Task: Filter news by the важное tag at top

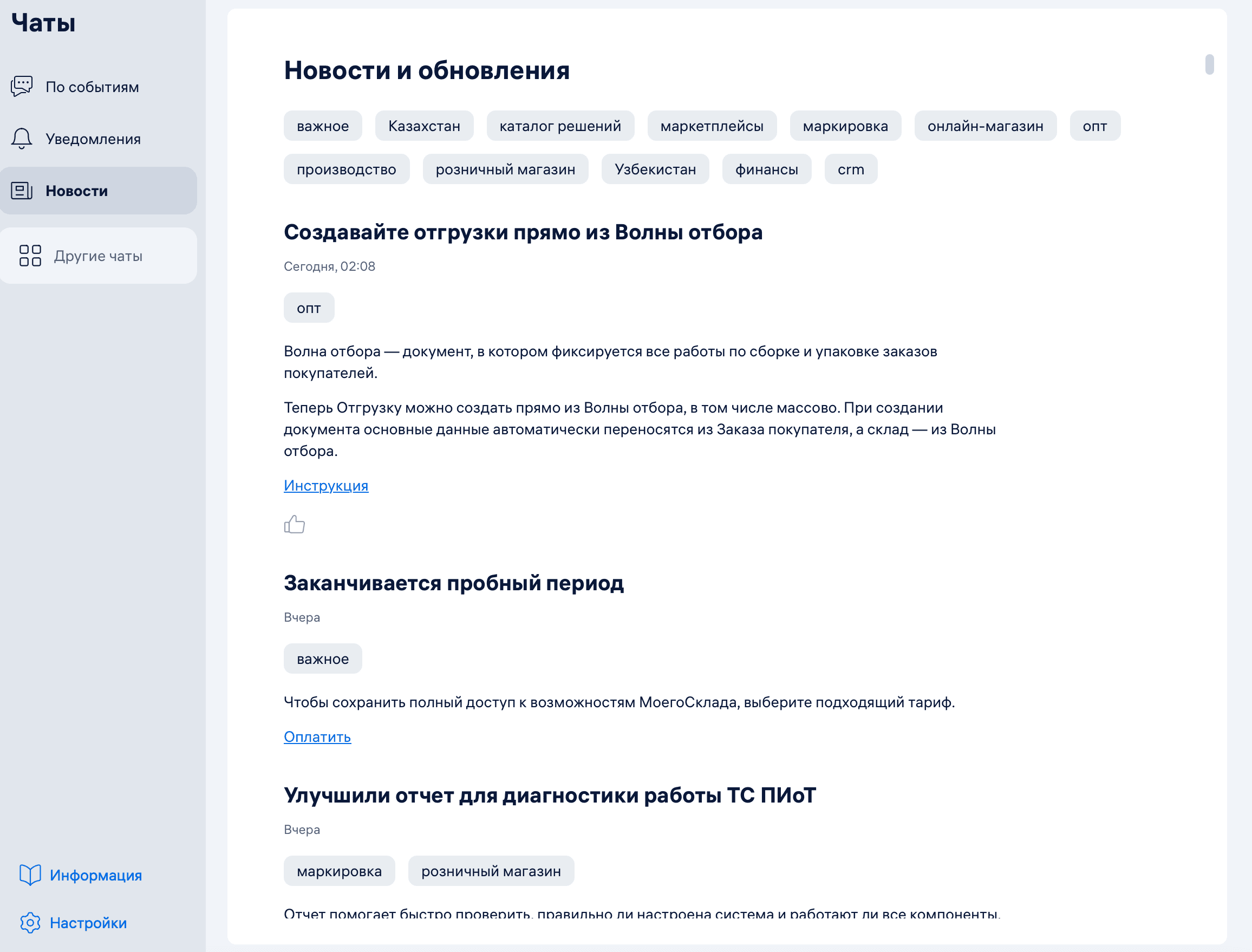Action: coord(323,126)
